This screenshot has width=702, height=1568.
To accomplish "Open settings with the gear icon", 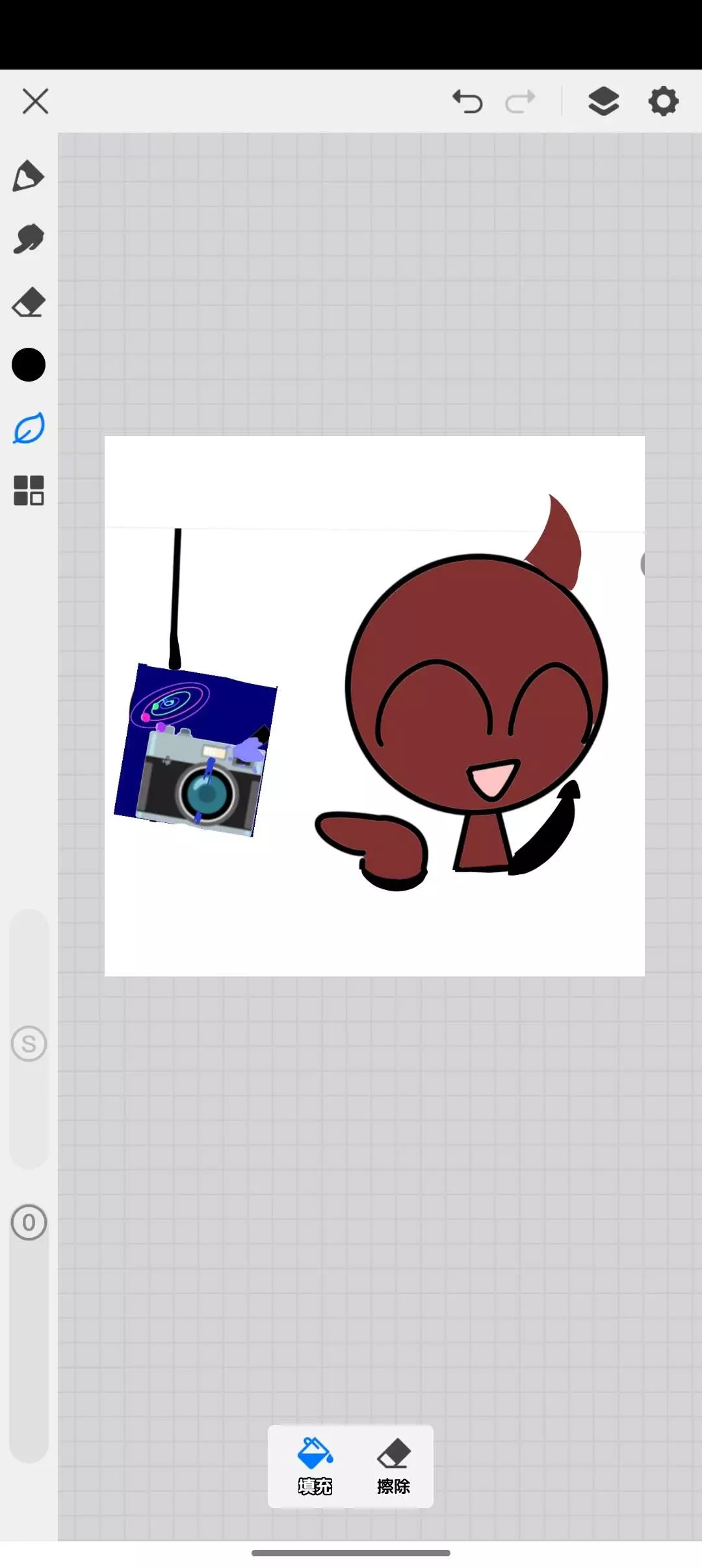I will click(x=663, y=101).
